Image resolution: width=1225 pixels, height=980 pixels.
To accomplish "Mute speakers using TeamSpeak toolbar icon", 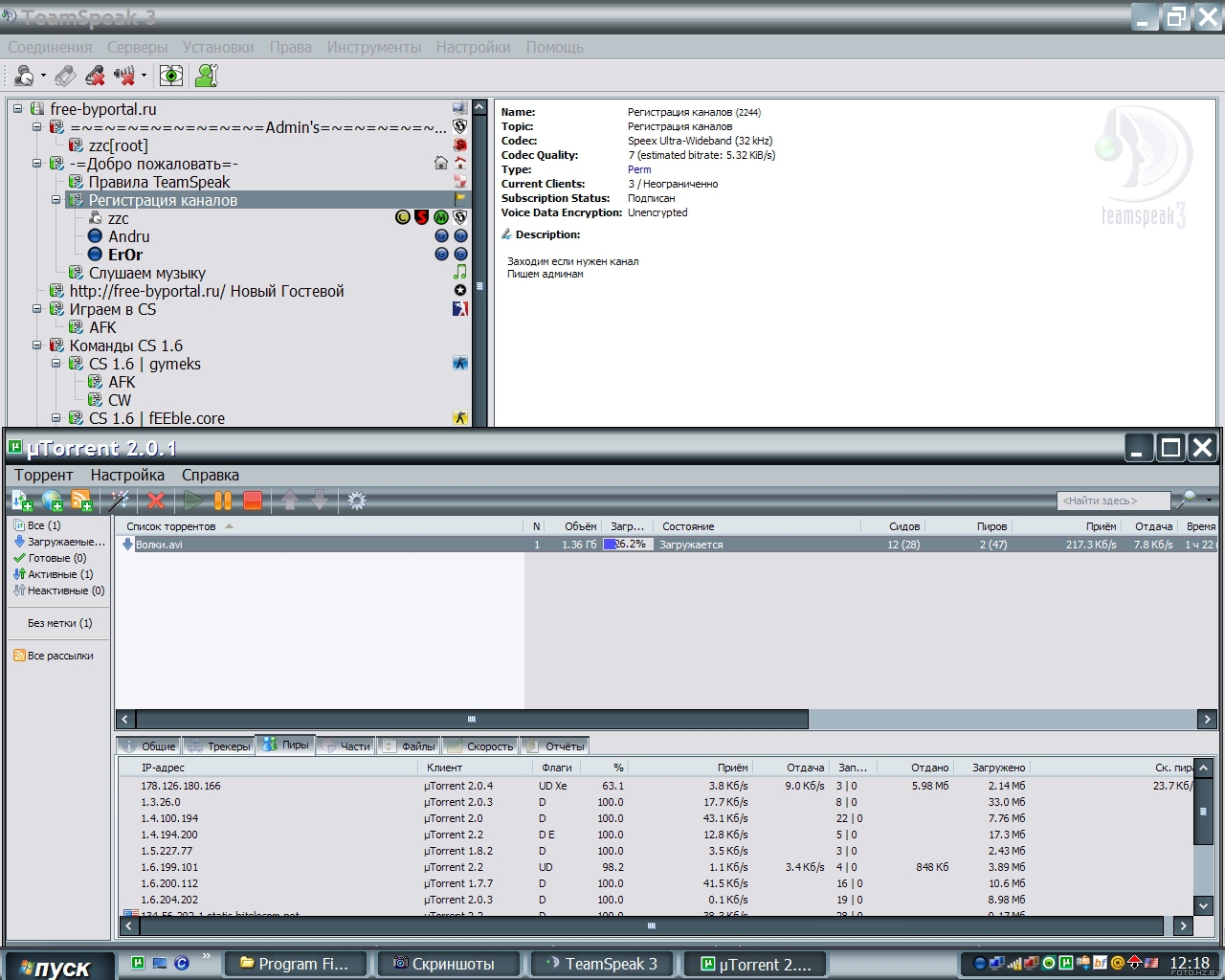I will click(x=124, y=76).
